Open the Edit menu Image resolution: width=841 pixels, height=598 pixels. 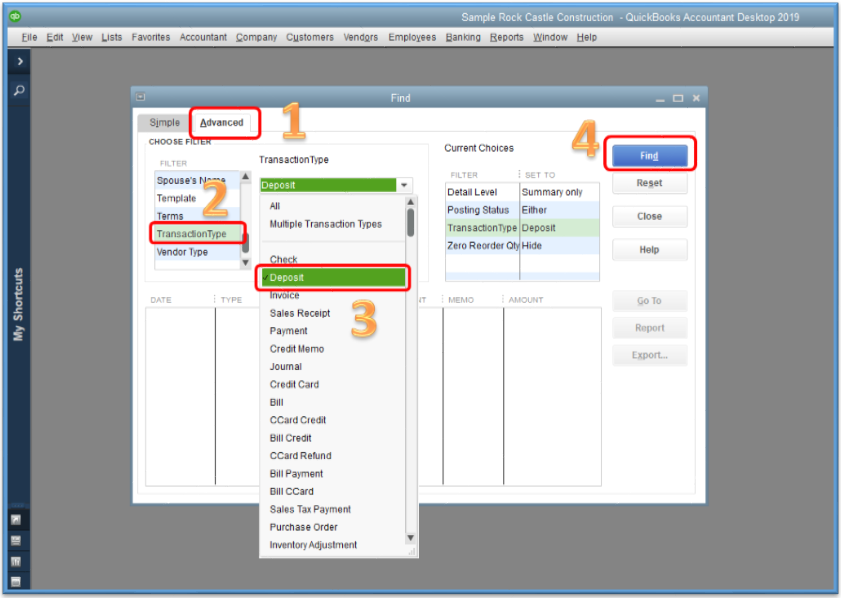54,37
